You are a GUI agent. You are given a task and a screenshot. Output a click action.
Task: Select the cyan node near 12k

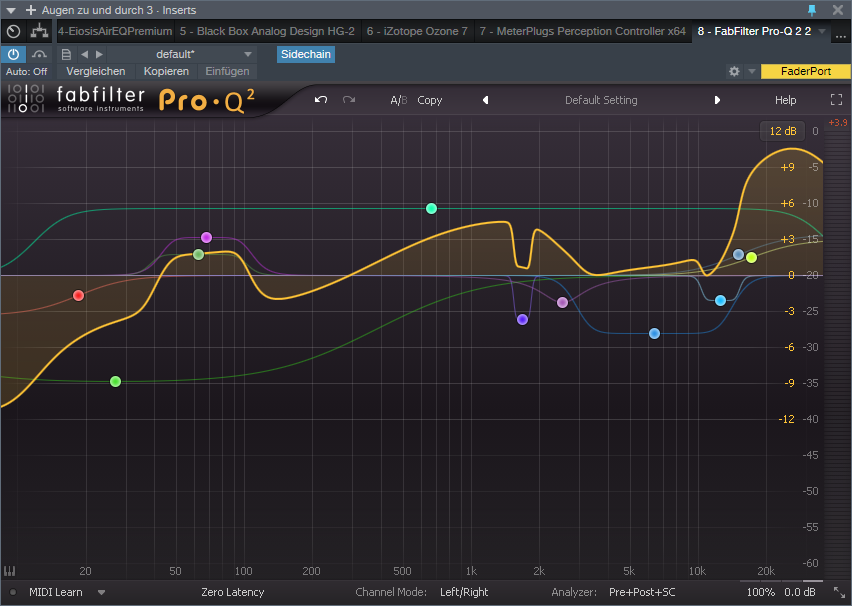[720, 301]
